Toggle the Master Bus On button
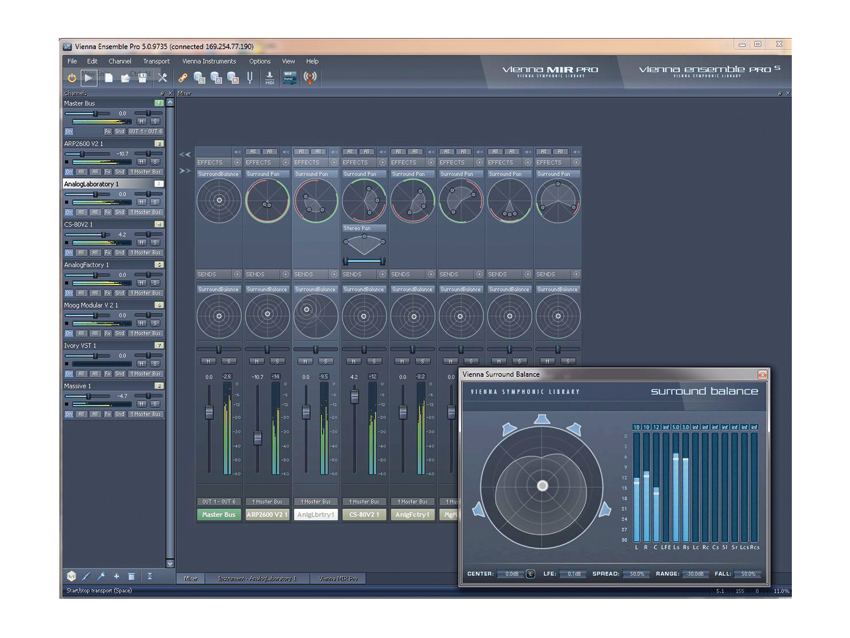Viewport: 850px width, 638px height. 69,132
